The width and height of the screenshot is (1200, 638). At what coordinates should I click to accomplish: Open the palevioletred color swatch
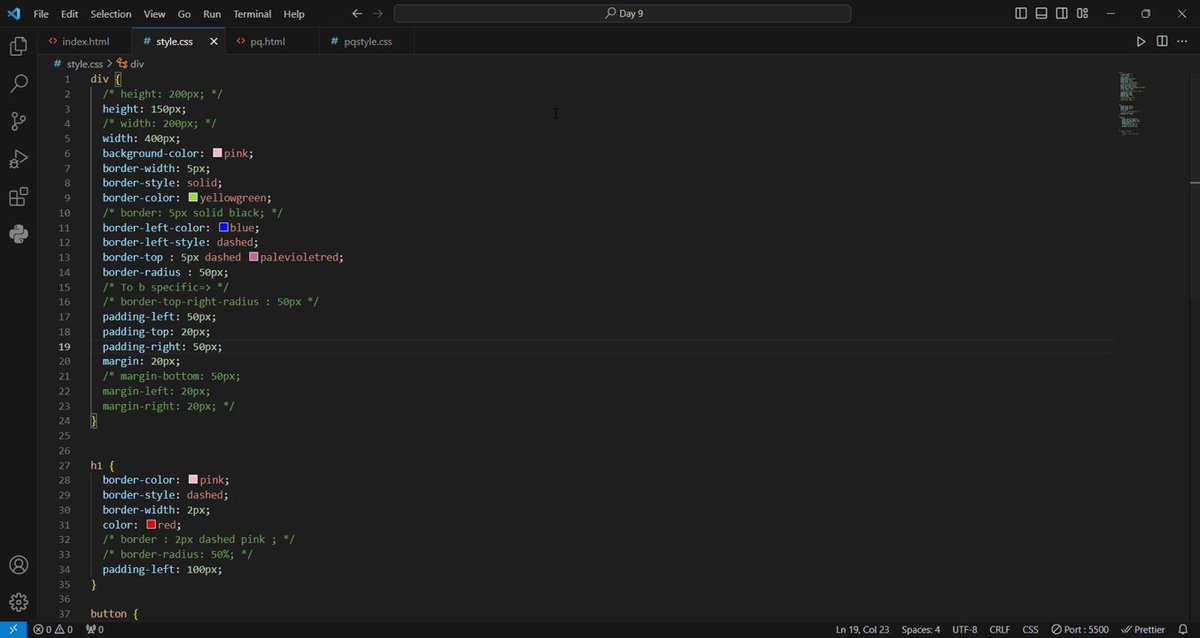[253, 257]
